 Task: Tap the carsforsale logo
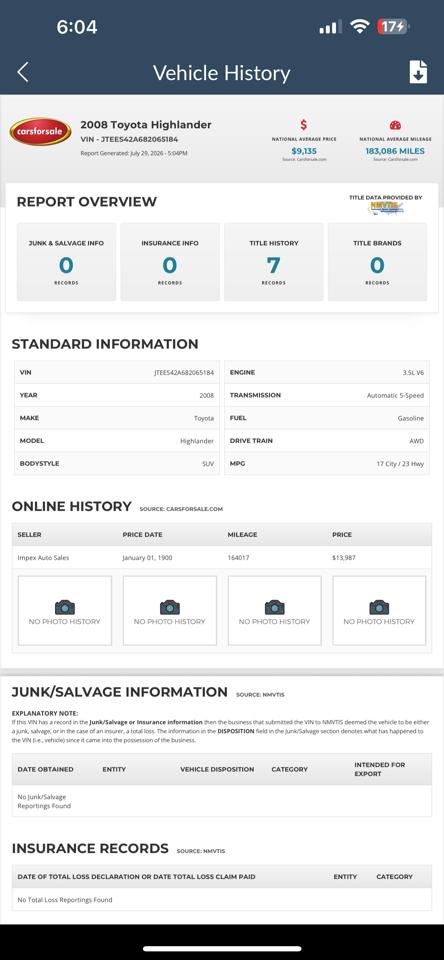40,132
